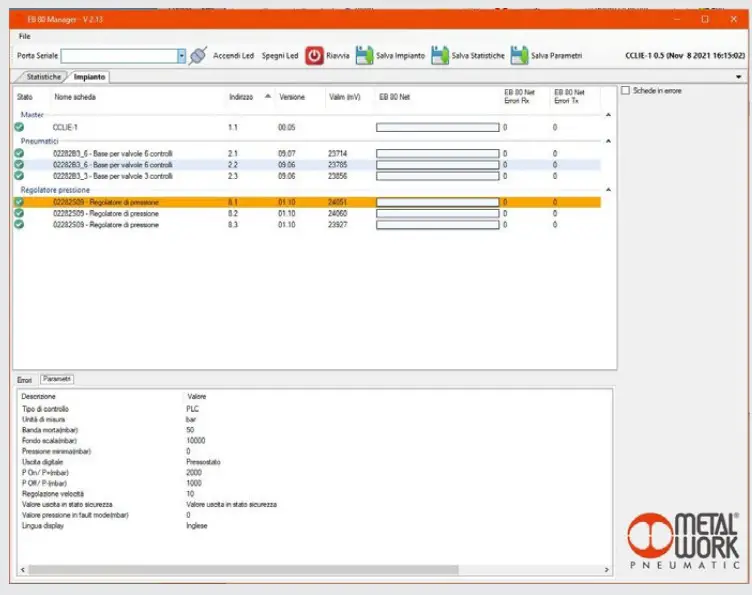Click the Salva Statistiche floppy disk icon
The width and height of the screenshot is (752, 595).
[x=440, y=56]
